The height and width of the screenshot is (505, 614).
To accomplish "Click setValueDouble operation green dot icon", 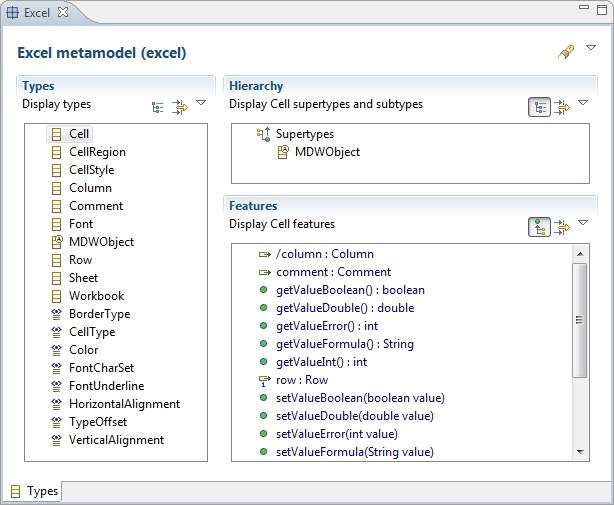I will (x=264, y=416).
